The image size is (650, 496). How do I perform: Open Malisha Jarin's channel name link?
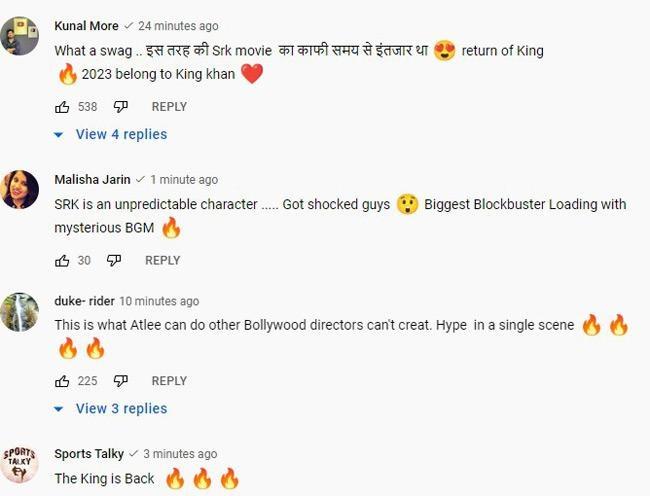pyautogui.click(x=93, y=180)
